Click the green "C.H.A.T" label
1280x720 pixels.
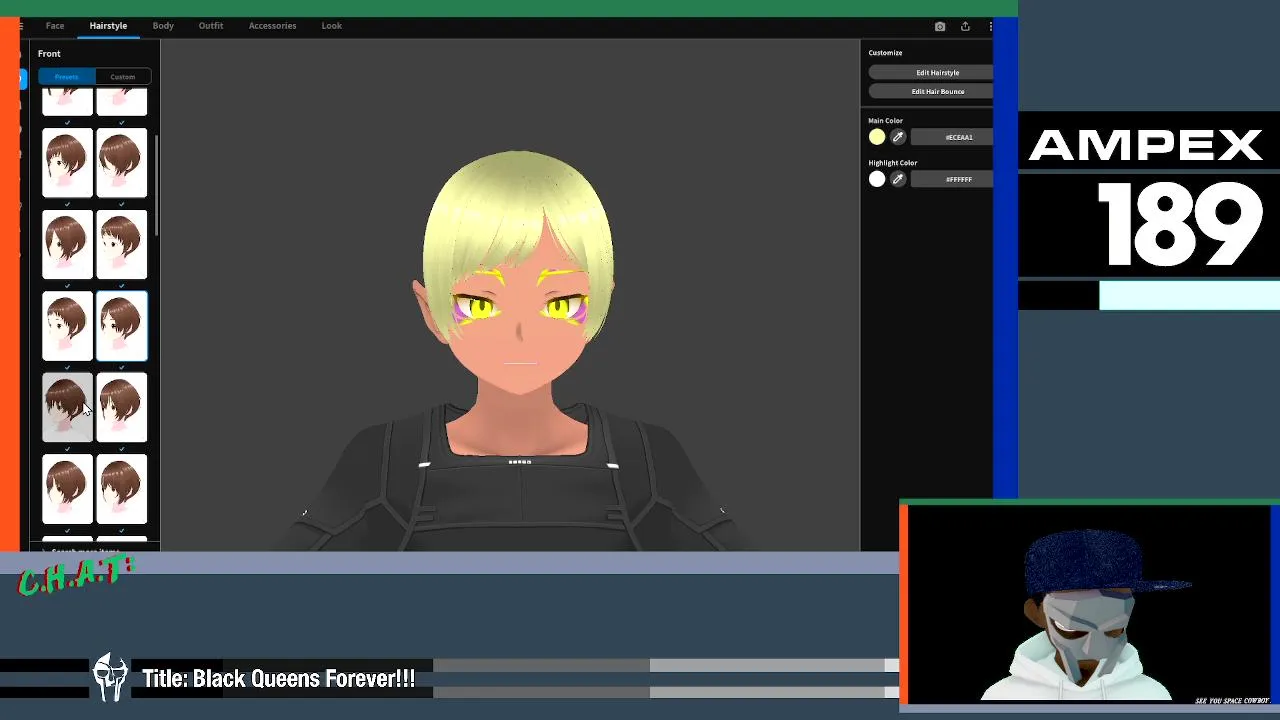pyautogui.click(x=76, y=576)
